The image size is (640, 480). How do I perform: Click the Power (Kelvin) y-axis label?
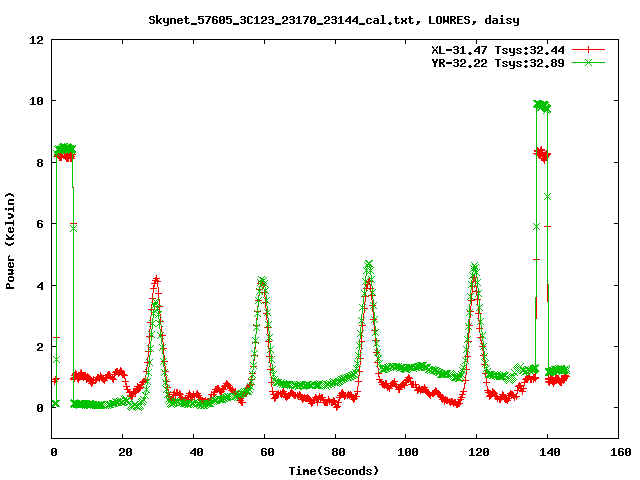click(x=10, y=241)
